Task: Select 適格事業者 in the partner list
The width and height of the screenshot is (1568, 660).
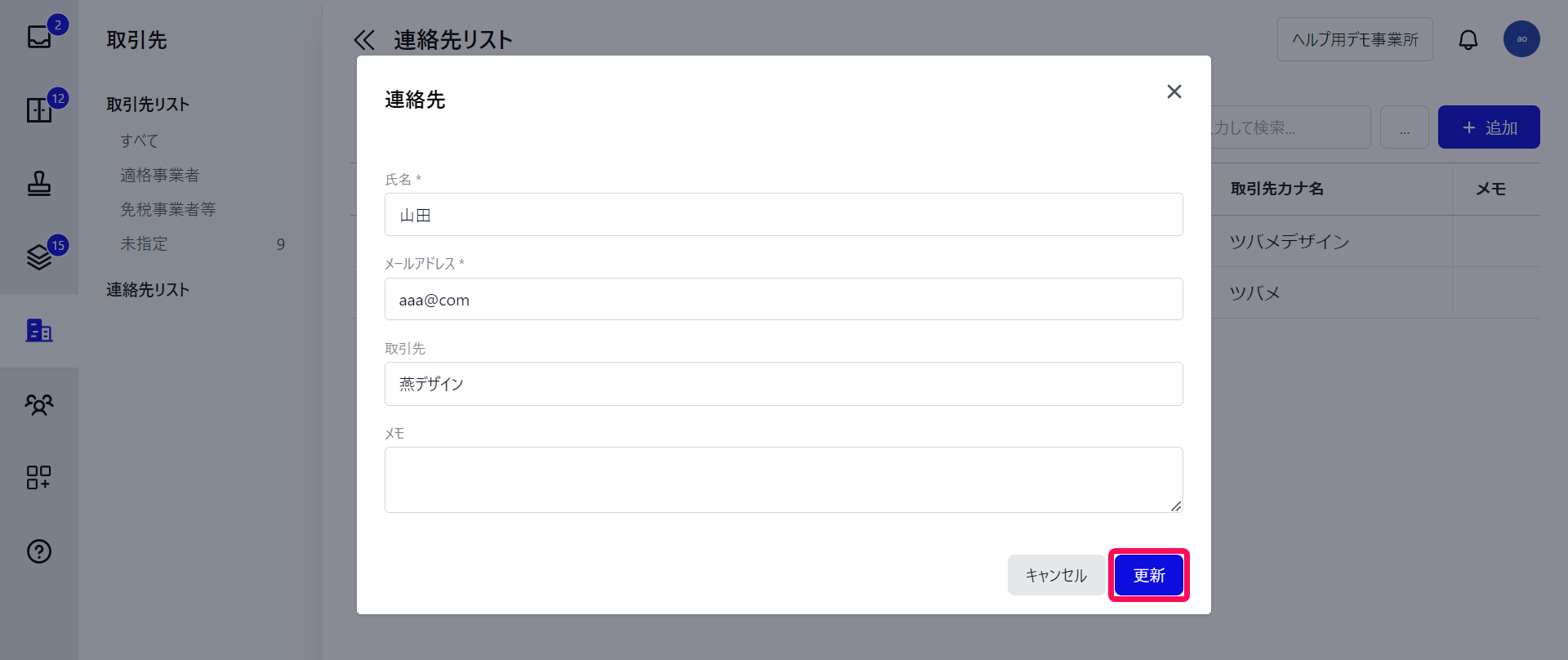Action: (x=160, y=176)
